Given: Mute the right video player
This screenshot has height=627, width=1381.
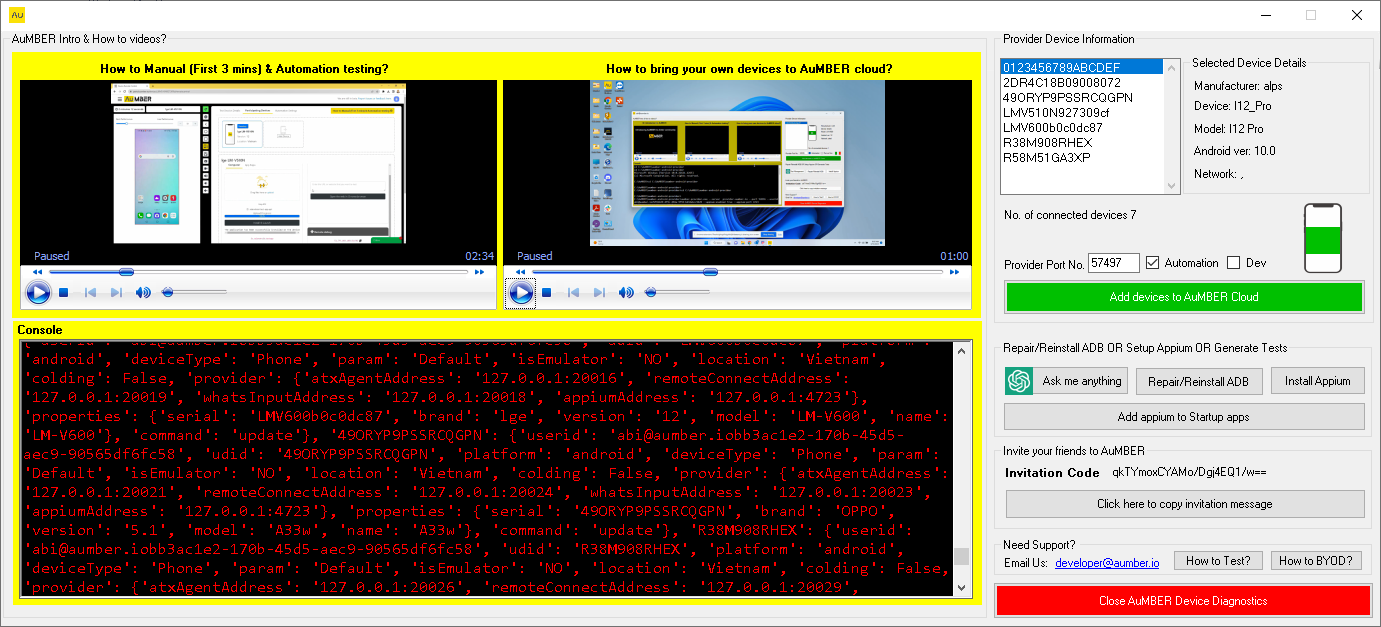Looking at the screenshot, I should click(x=626, y=293).
